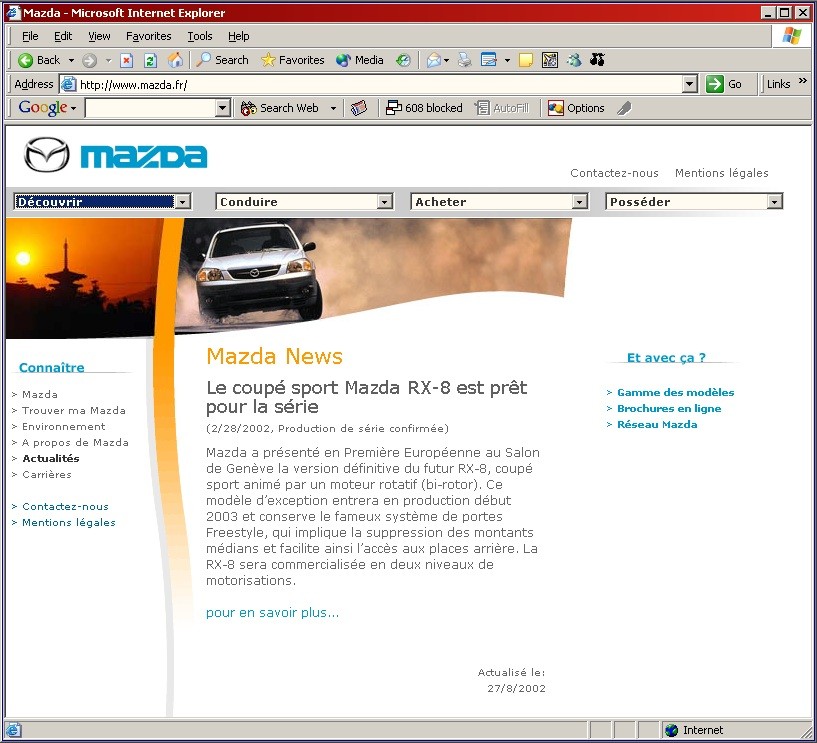Click pour en savoir plus link

pyautogui.click(x=273, y=613)
